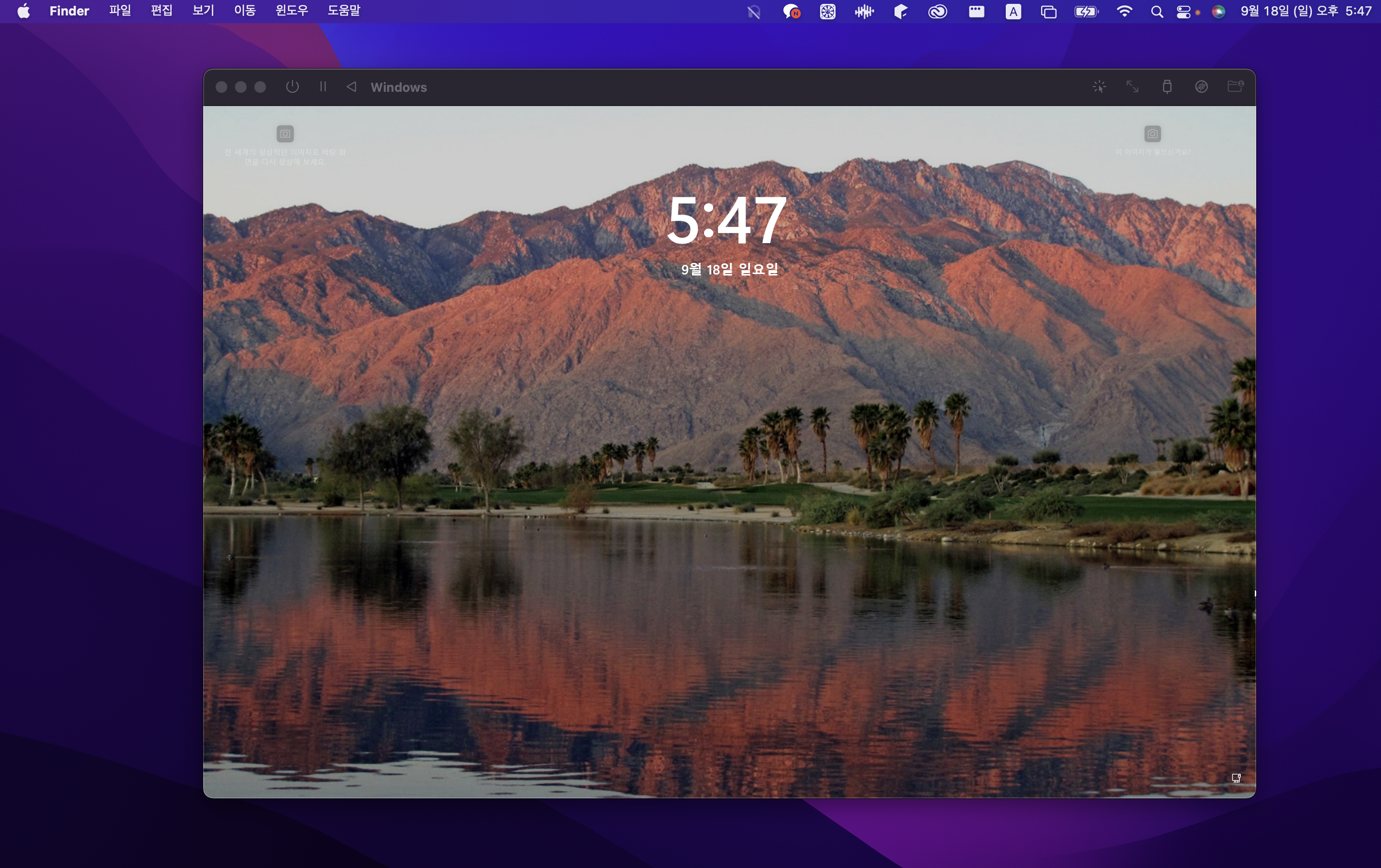Viewport: 1381px width, 868px height.
Task: Click left Spotlight camera icon on lock screen
Action: click(x=285, y=134)
